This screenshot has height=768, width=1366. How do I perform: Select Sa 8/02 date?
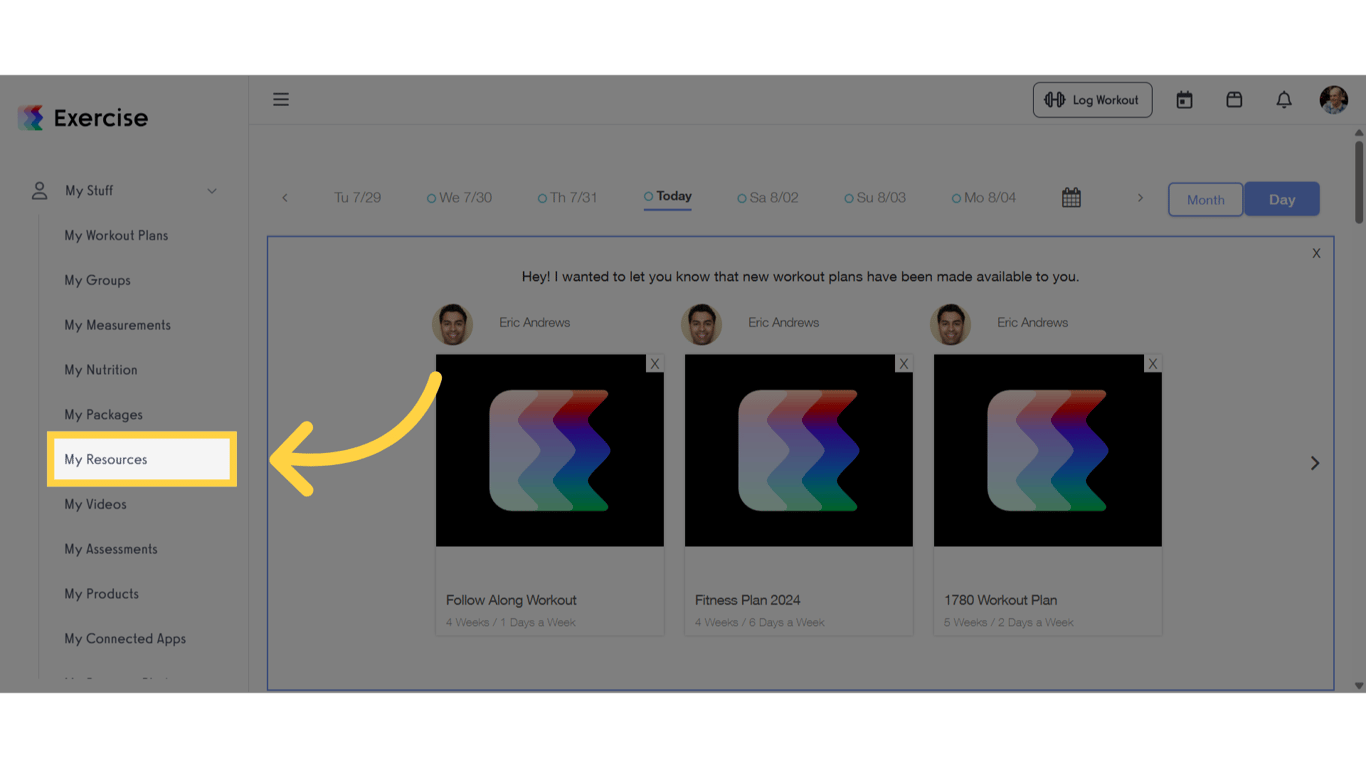[768, 198]
